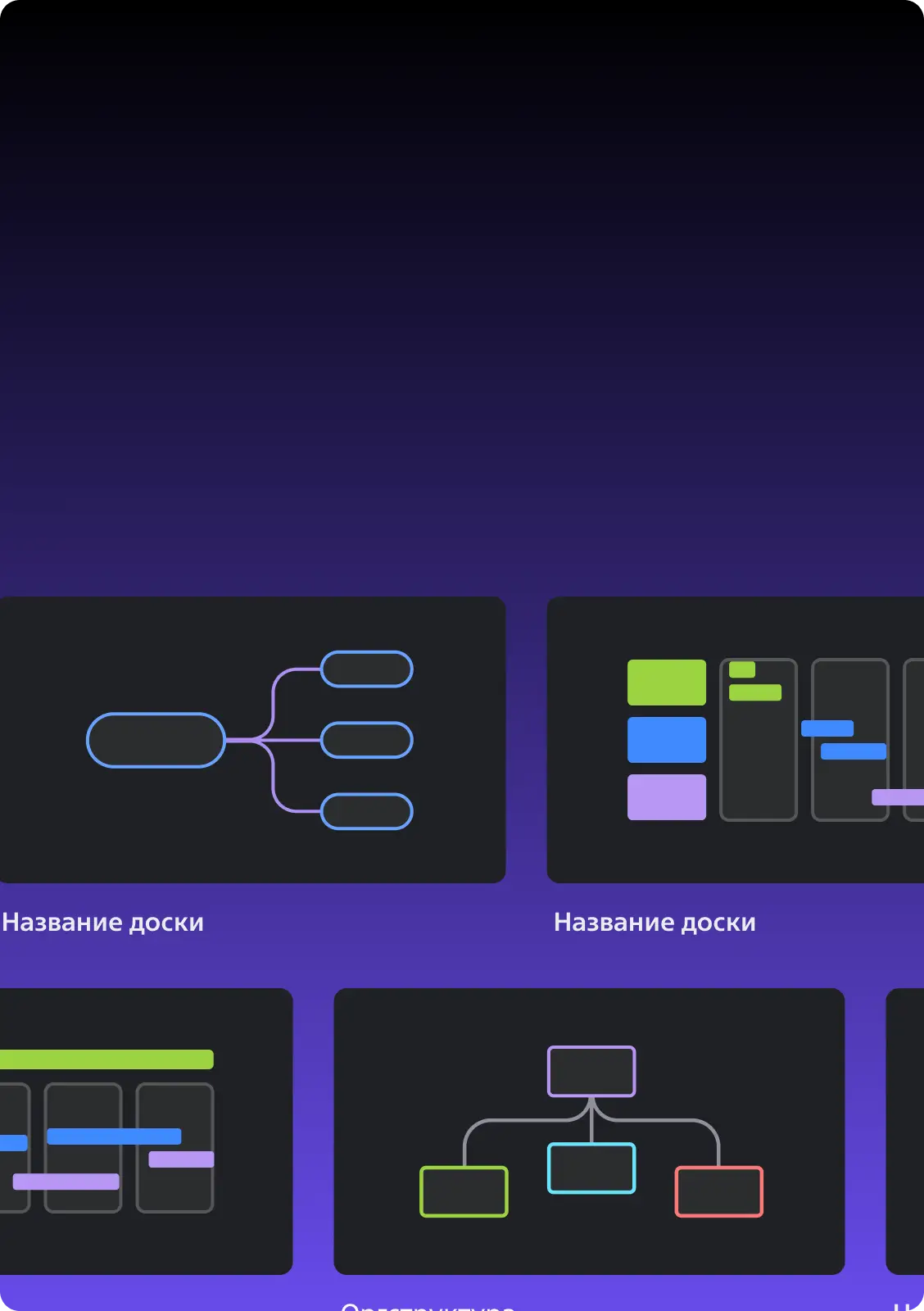
Task: Open the org chart board thumbnail
Action: (x=589, y=1132)
